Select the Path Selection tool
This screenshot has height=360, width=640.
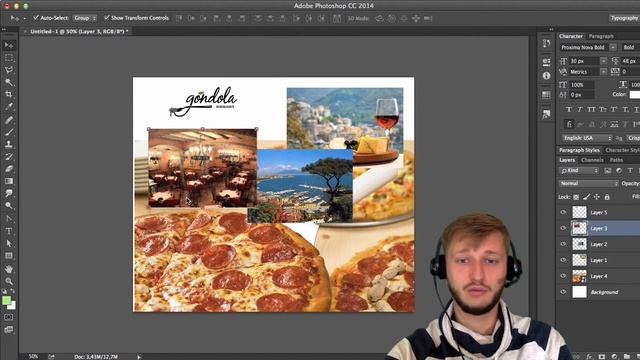[9, 243]
